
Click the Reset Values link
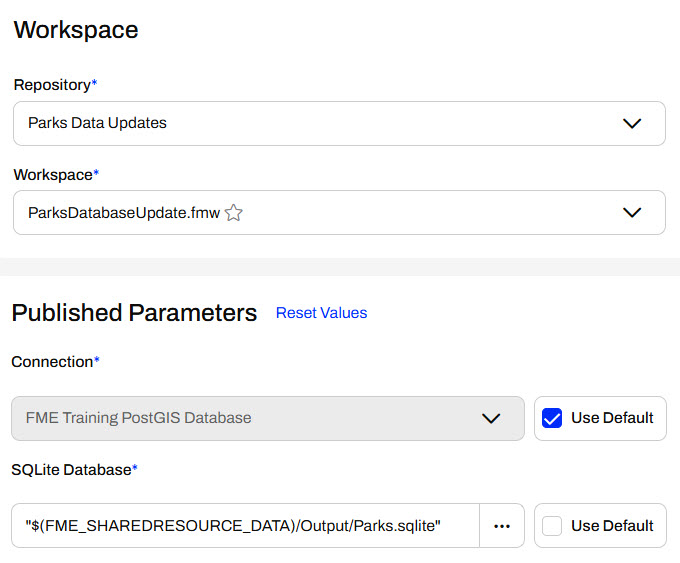[321, 313]
